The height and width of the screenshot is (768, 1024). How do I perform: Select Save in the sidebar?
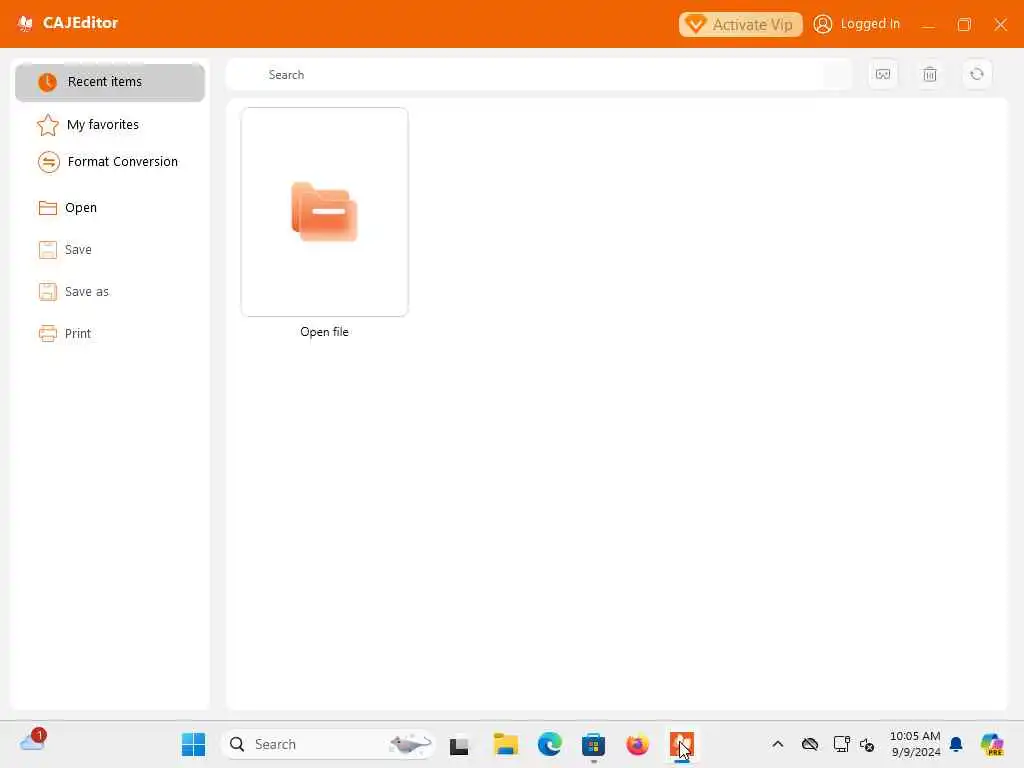click(65, 249)
